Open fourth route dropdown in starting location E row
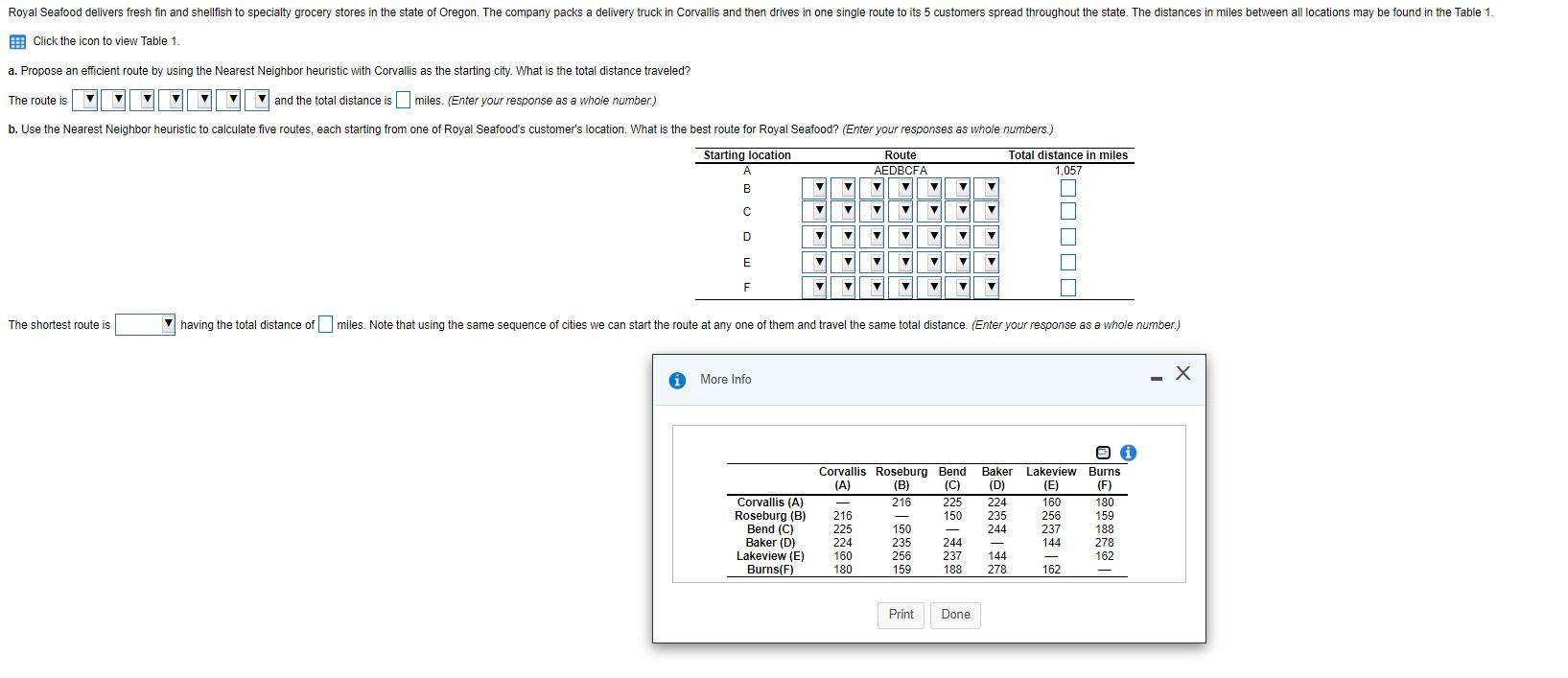Screen dimensions: 1568x678 [x=901, y=262]
